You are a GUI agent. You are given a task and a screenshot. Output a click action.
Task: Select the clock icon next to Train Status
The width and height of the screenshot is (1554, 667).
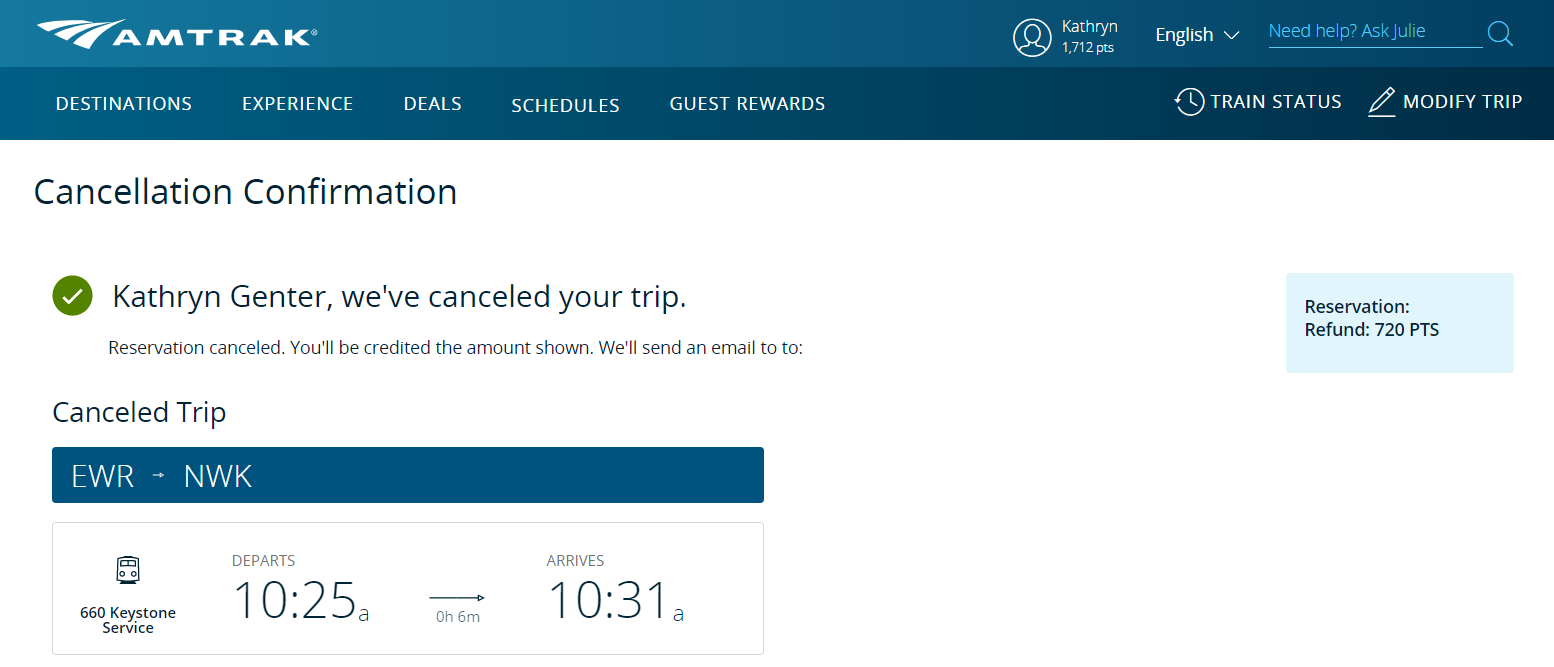[1189, 101]
